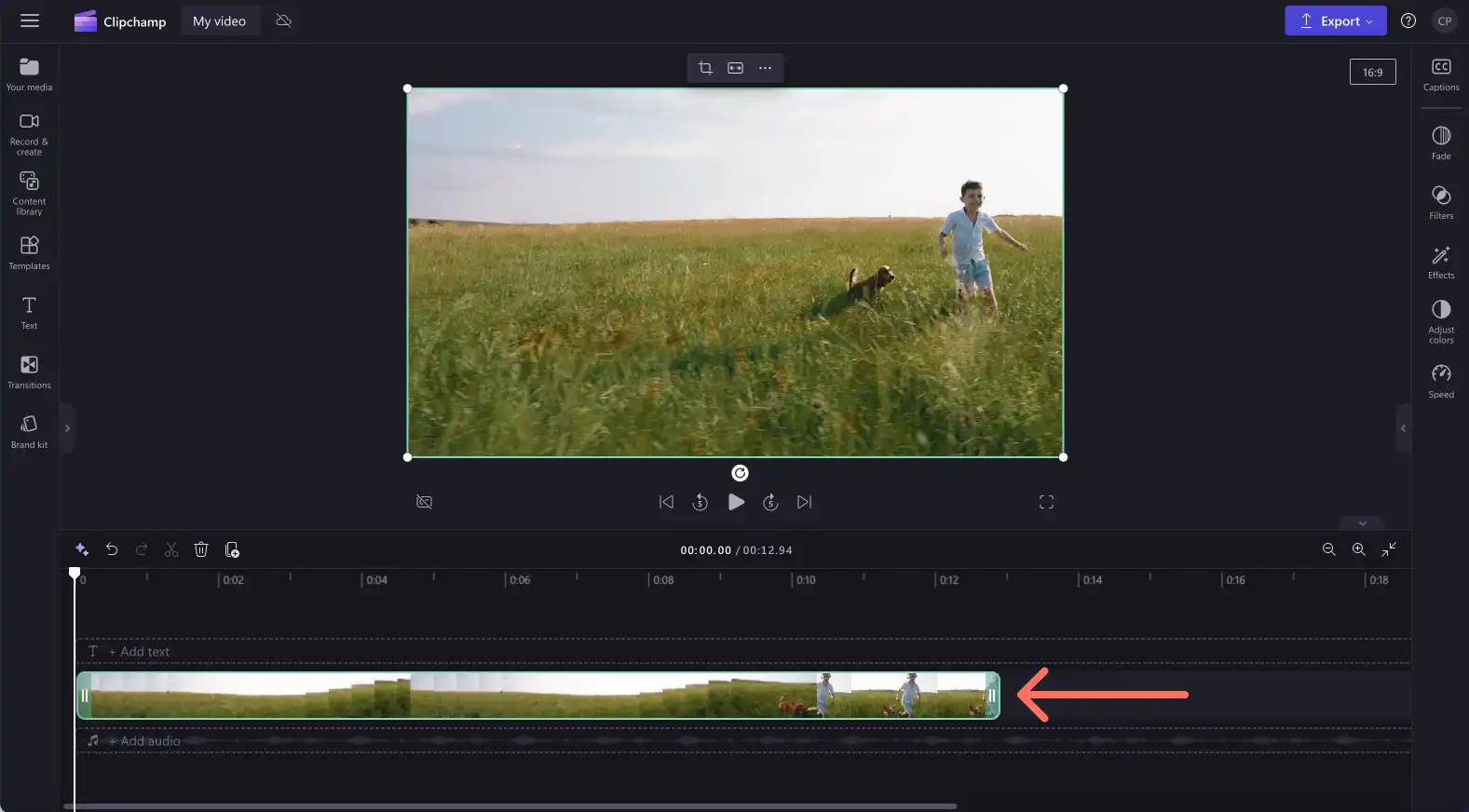This screenshot has width=1469, height=812.
Task: Select the crop tool above the preview
Action: [705, 68]
